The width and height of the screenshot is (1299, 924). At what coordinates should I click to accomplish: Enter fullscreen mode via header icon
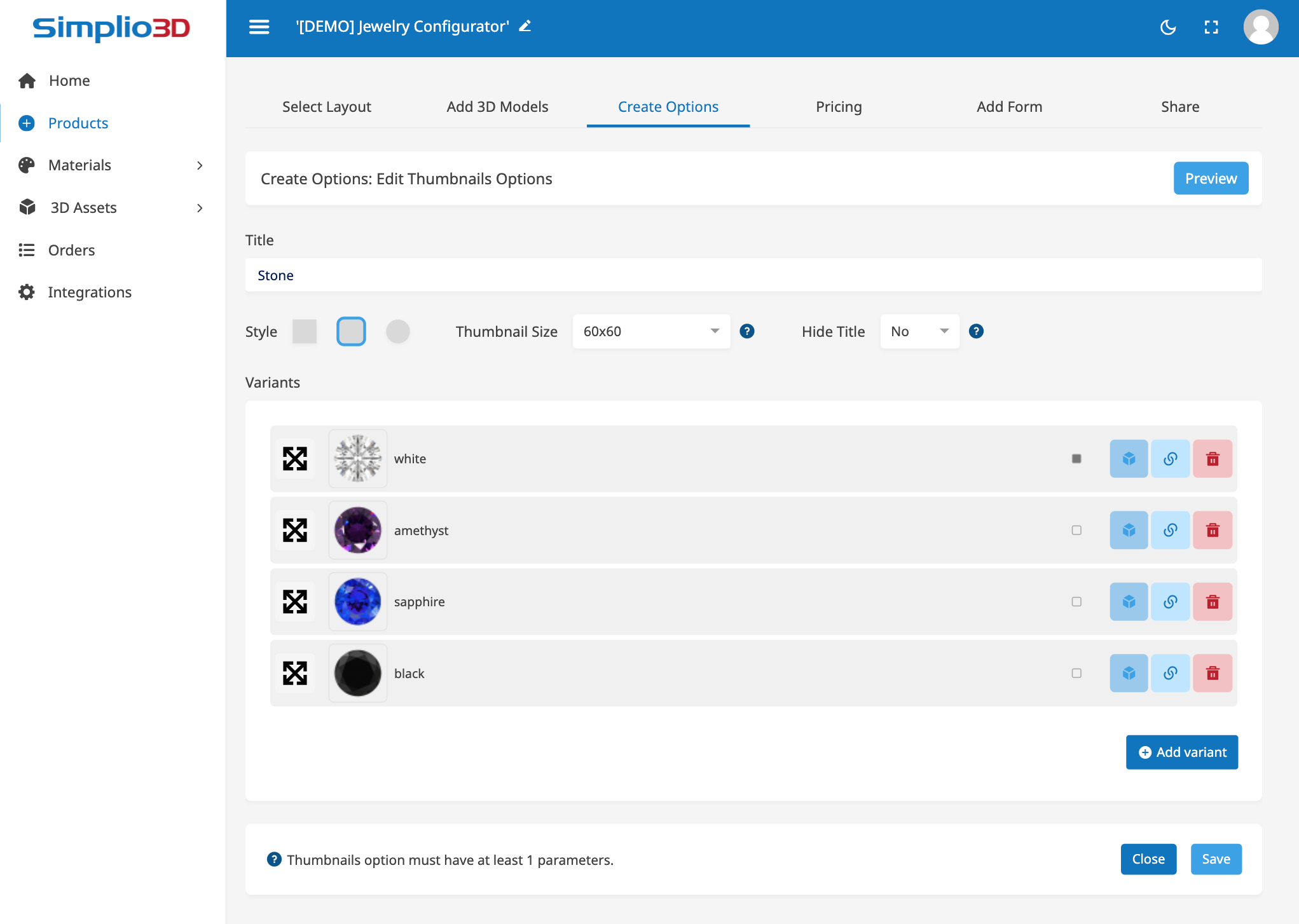(1211, 27)
